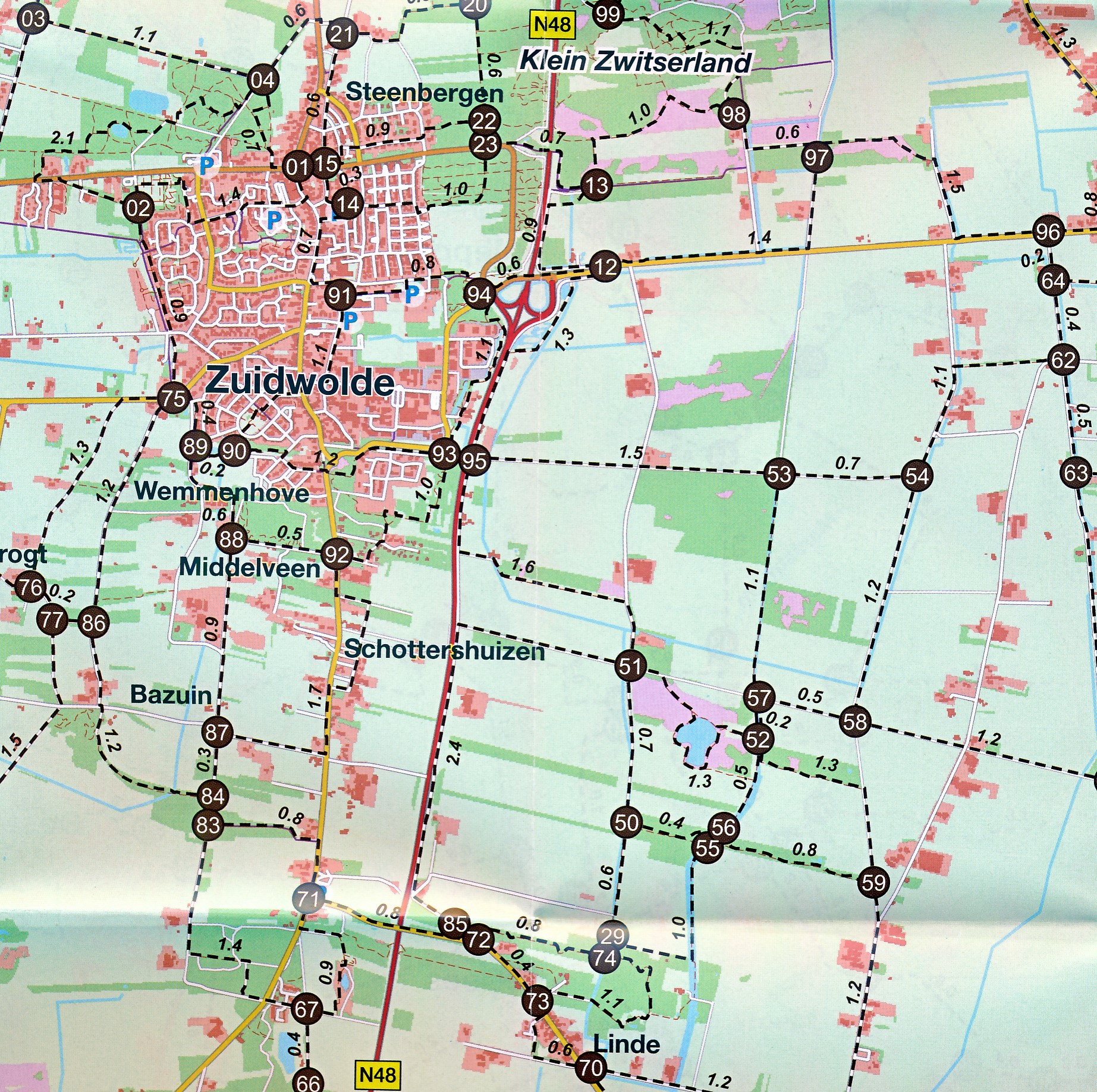Click junction node 75 west of Zuidwolde
Image resolution: width=1097 pixels, height=1092 pixels.
click(174, 398)
